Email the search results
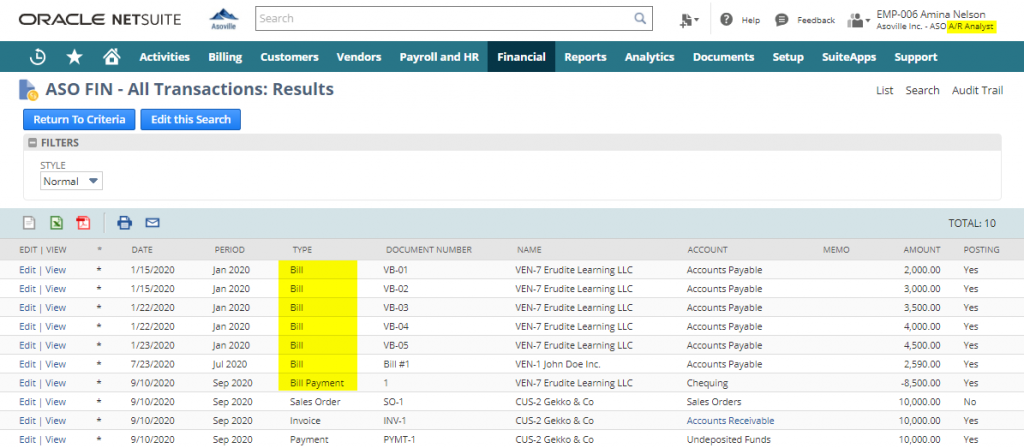1024x448 pixels. (152, 223)
